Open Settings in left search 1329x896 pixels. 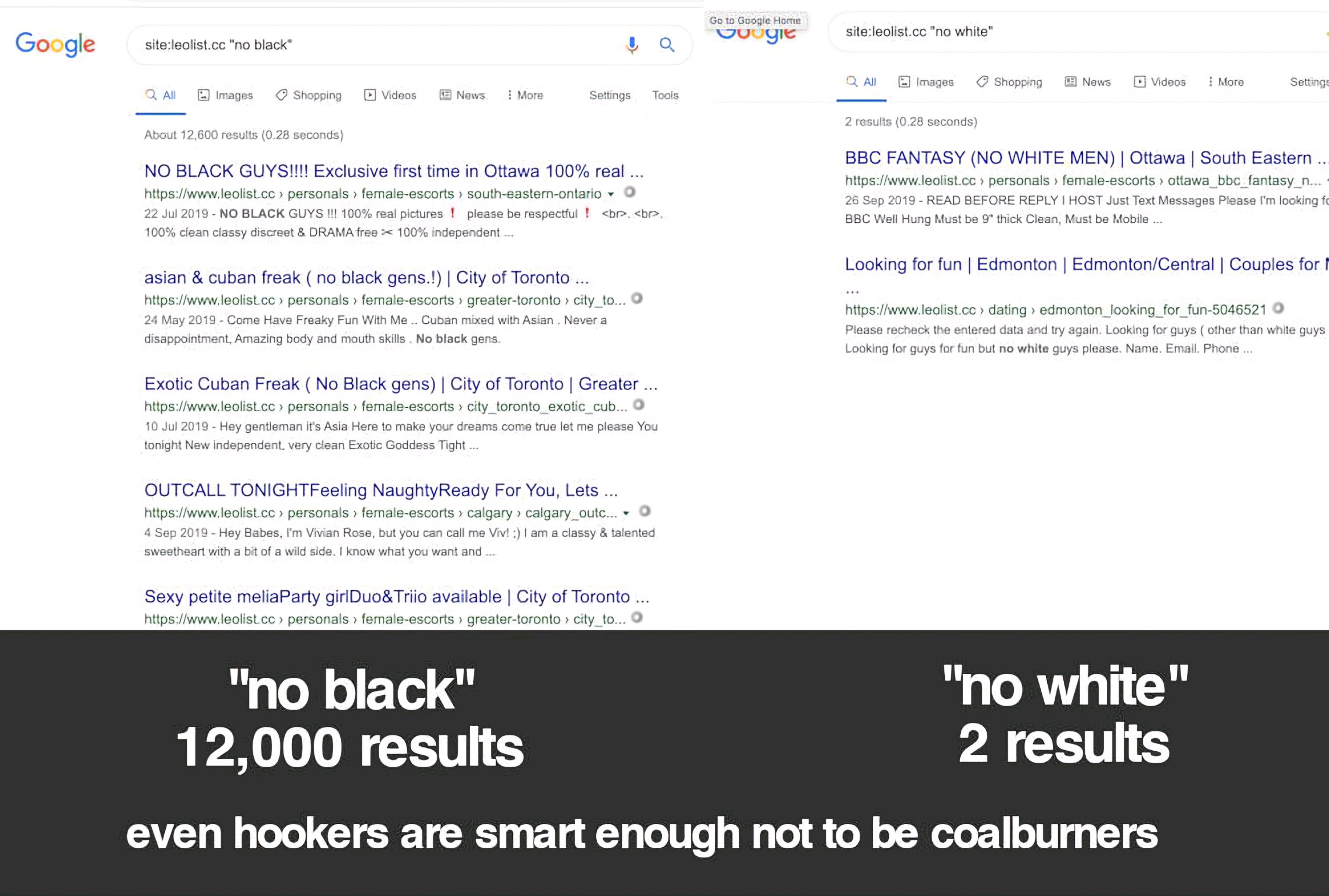[610, 95]
